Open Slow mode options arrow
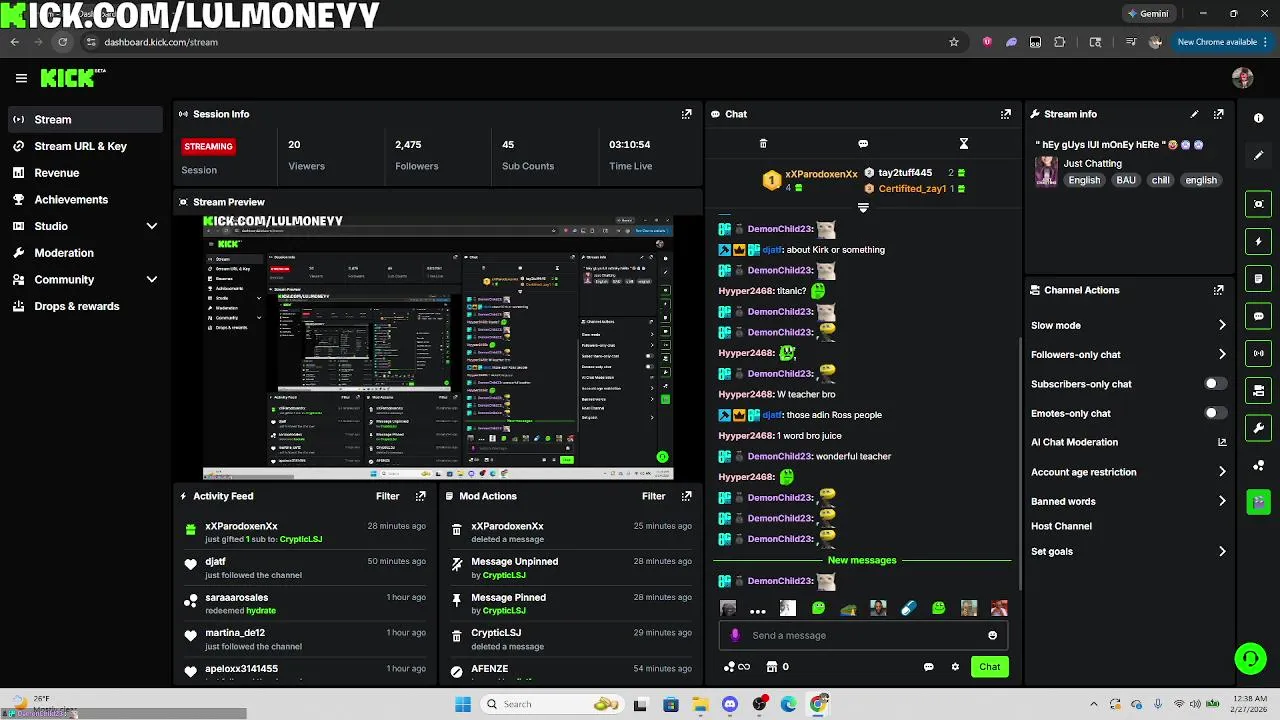Screen dimensions: 1280x720 [1221, 325]
